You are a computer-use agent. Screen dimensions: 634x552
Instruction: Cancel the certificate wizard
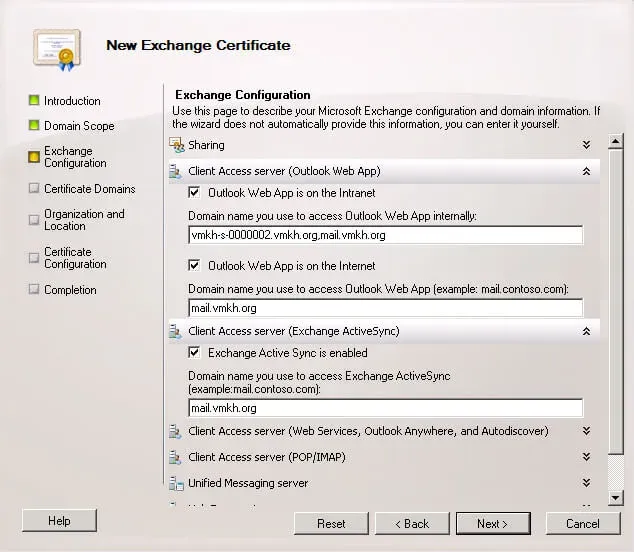coord(583,524)
